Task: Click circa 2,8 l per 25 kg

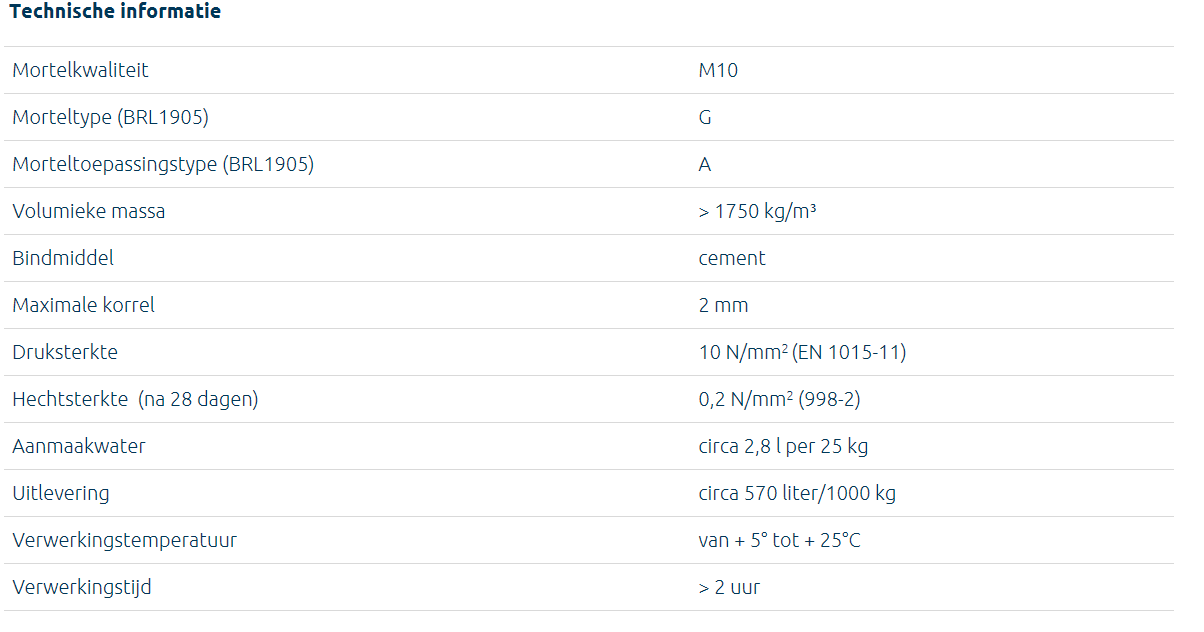Action: pos(783,447)
